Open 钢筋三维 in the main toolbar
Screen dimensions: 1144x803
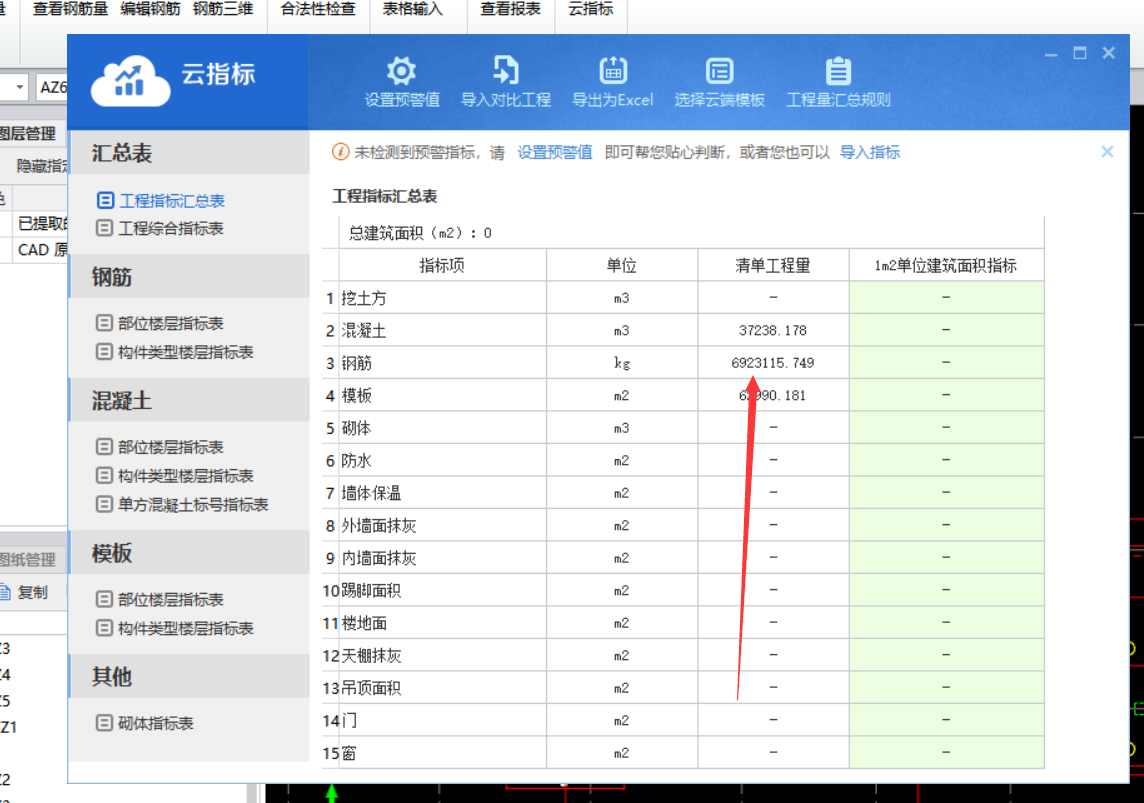pyautogui.click(x=223, y=9)
